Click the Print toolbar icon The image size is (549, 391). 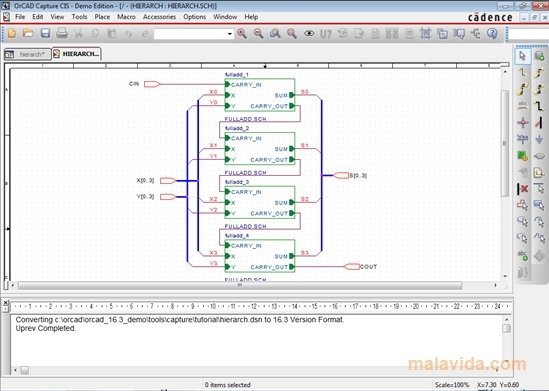pos(62,33)
